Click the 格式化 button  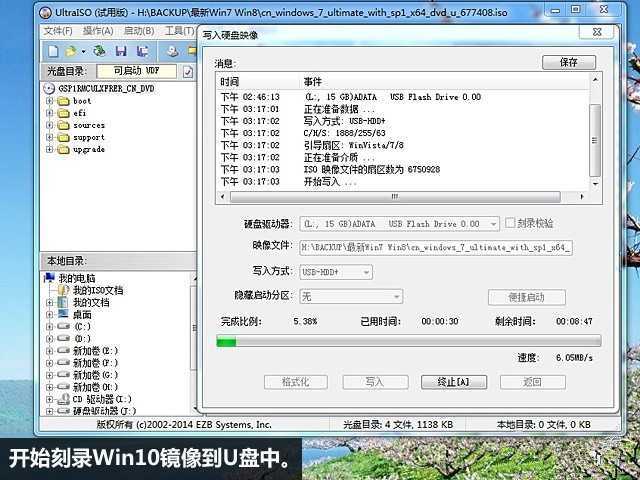(x=296, y=382)
